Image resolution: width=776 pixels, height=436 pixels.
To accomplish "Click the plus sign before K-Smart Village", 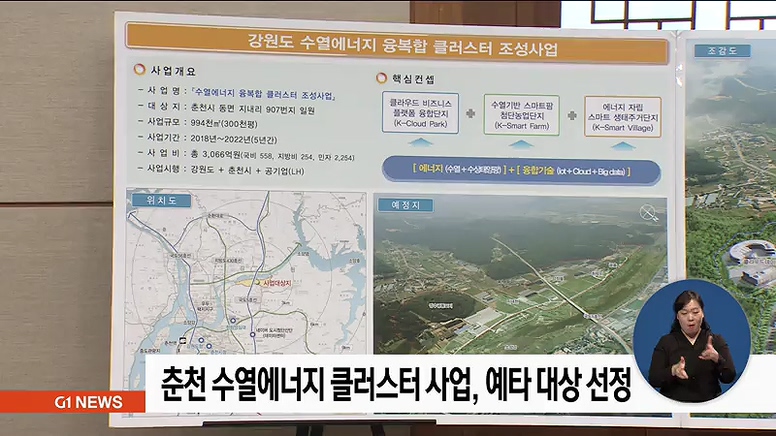I will tap(572, 115).
